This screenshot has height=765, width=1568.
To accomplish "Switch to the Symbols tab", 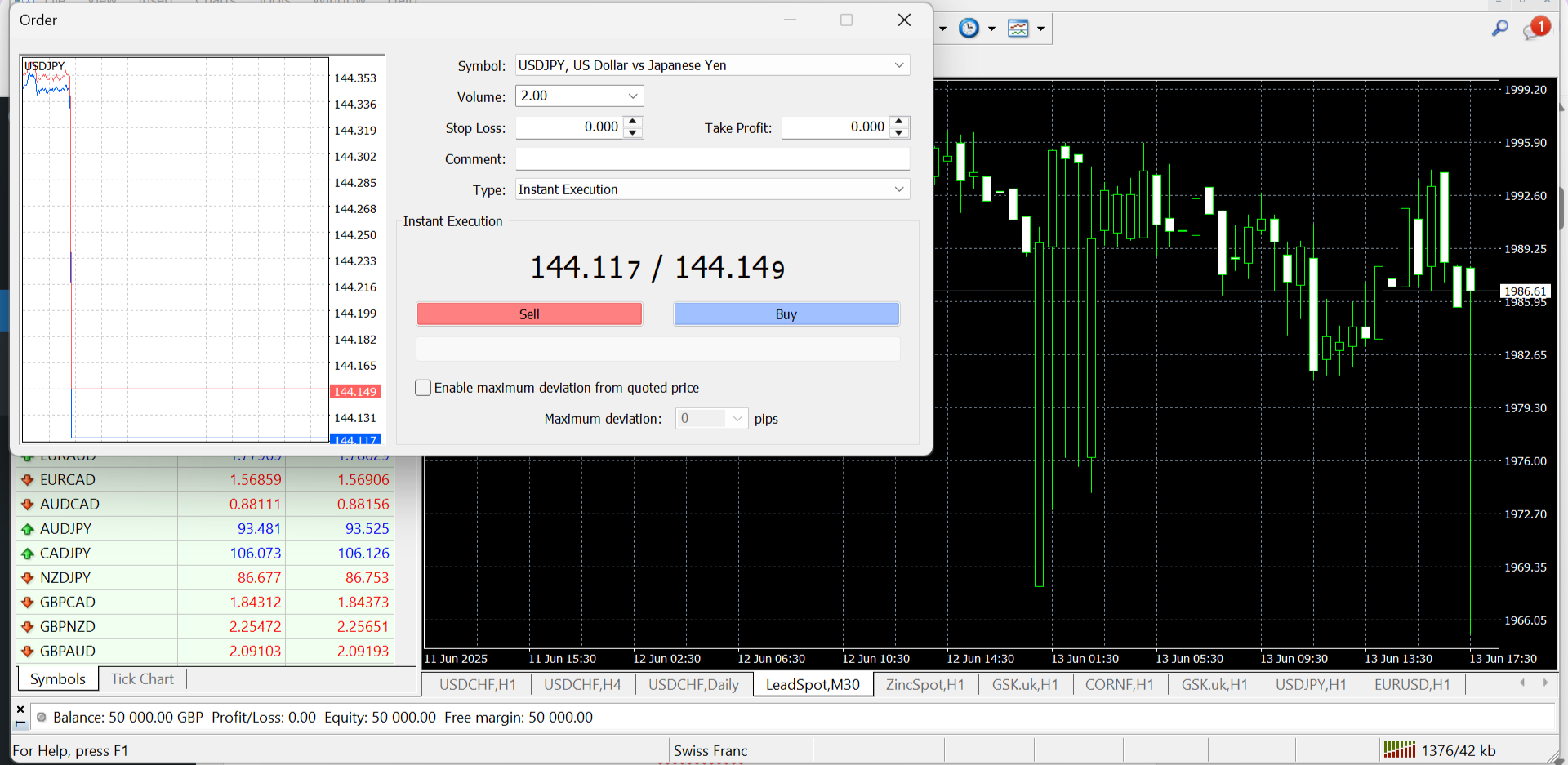I will point(58,679).
